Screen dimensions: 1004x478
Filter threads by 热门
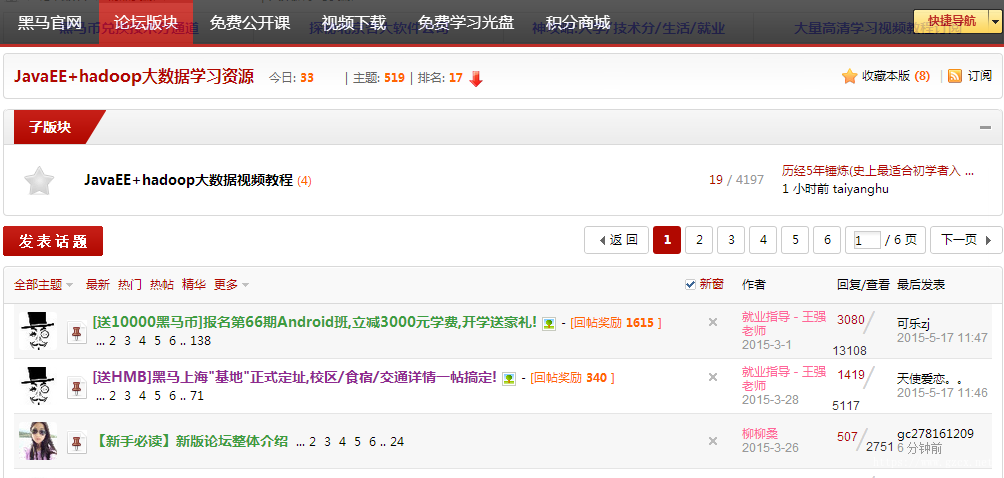[129, 285]
